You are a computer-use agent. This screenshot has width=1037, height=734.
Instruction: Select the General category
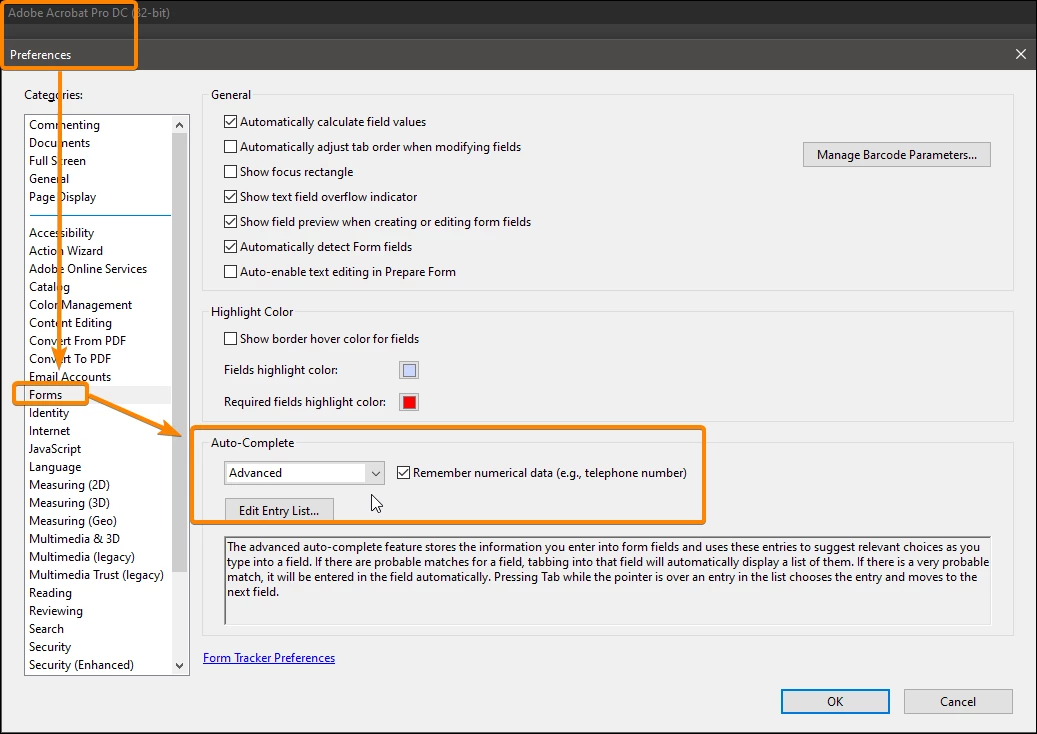tap(49, 179)
